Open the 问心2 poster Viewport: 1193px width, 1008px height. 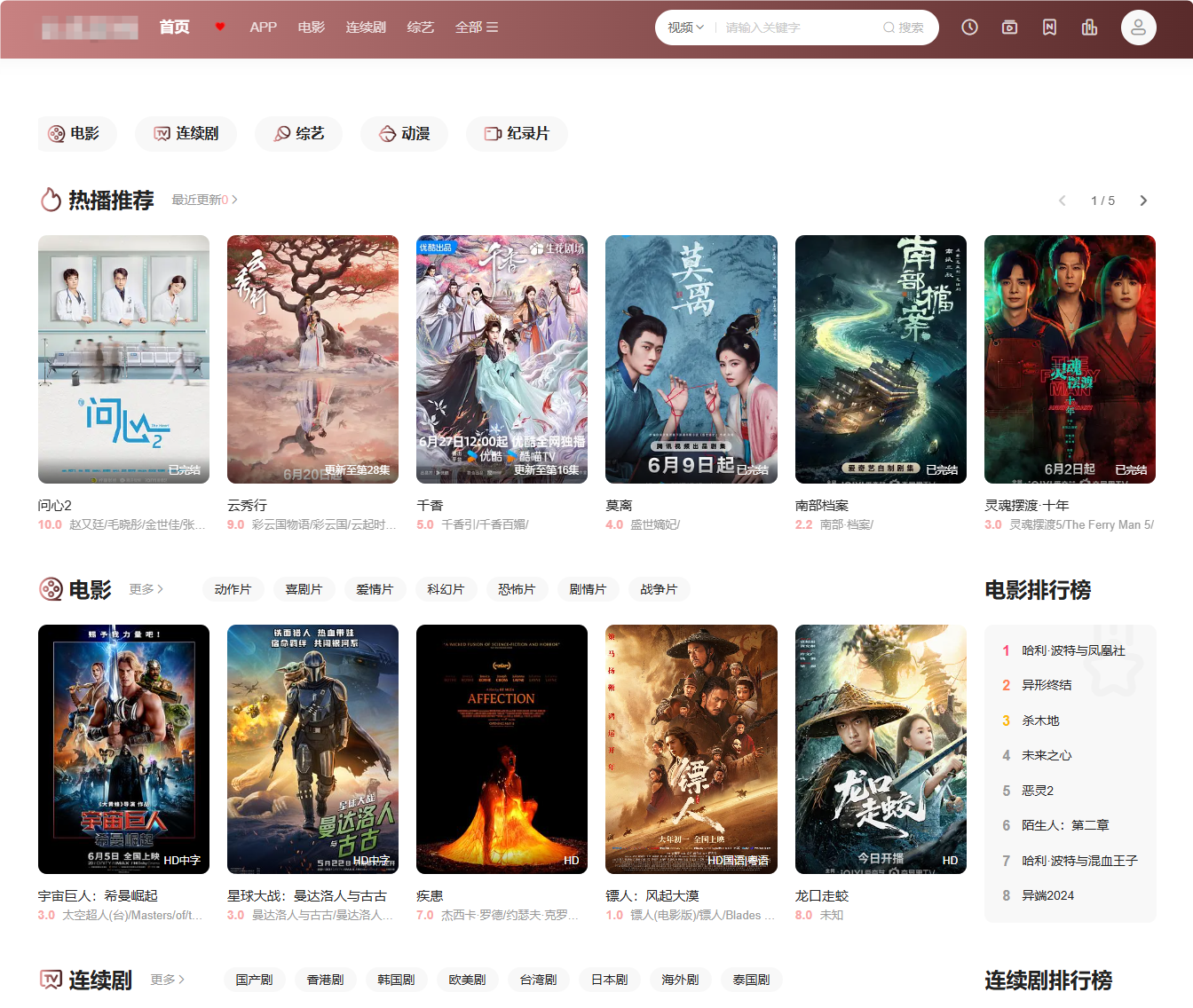[123, 359]
